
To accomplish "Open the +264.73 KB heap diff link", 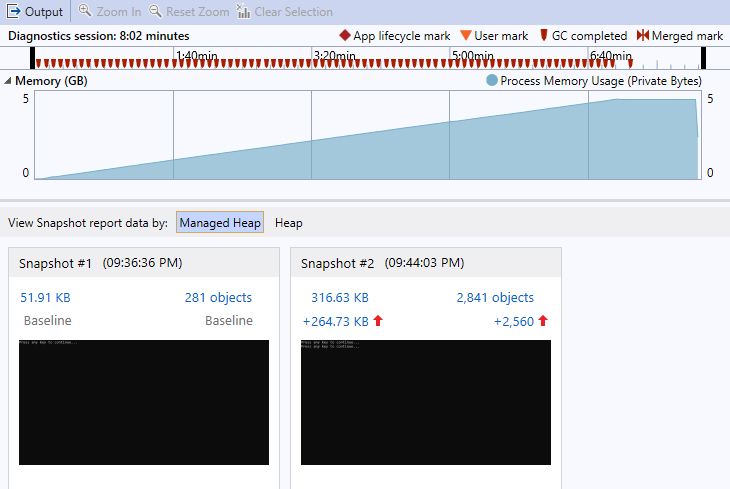I will pyautogui.click(x=336, y=321).
